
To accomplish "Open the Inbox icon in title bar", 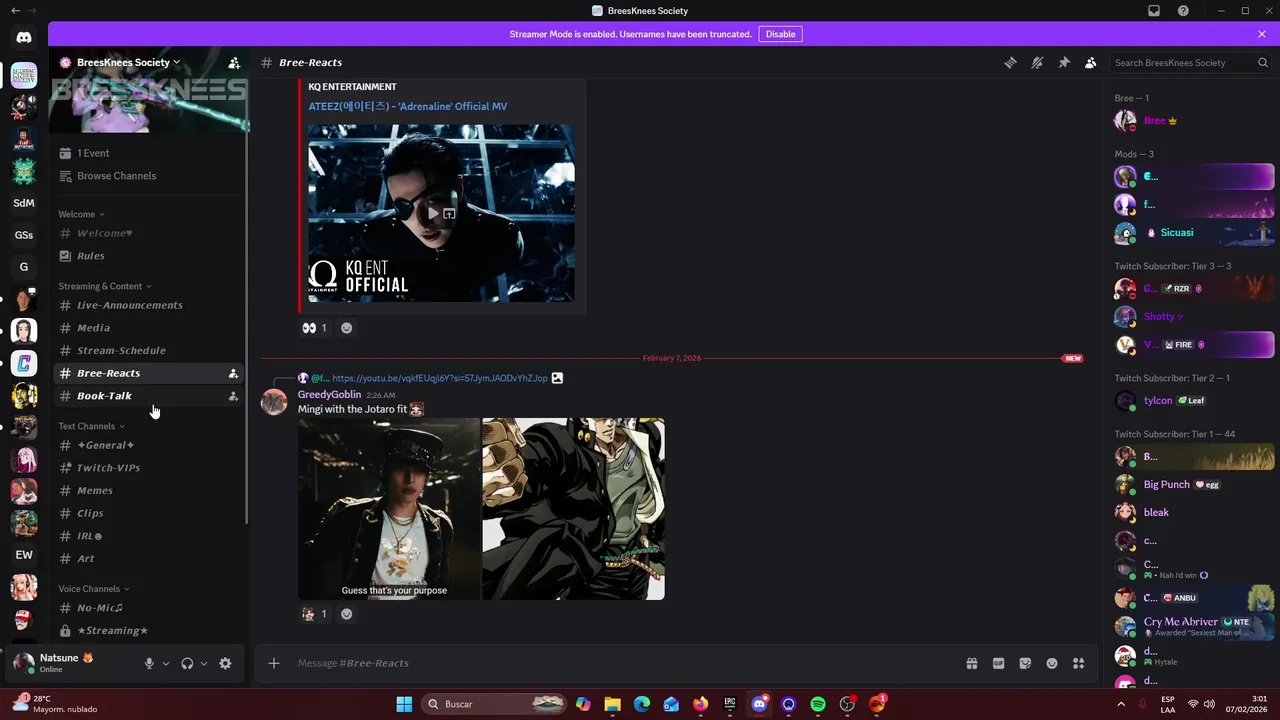I will point(1154,11).
